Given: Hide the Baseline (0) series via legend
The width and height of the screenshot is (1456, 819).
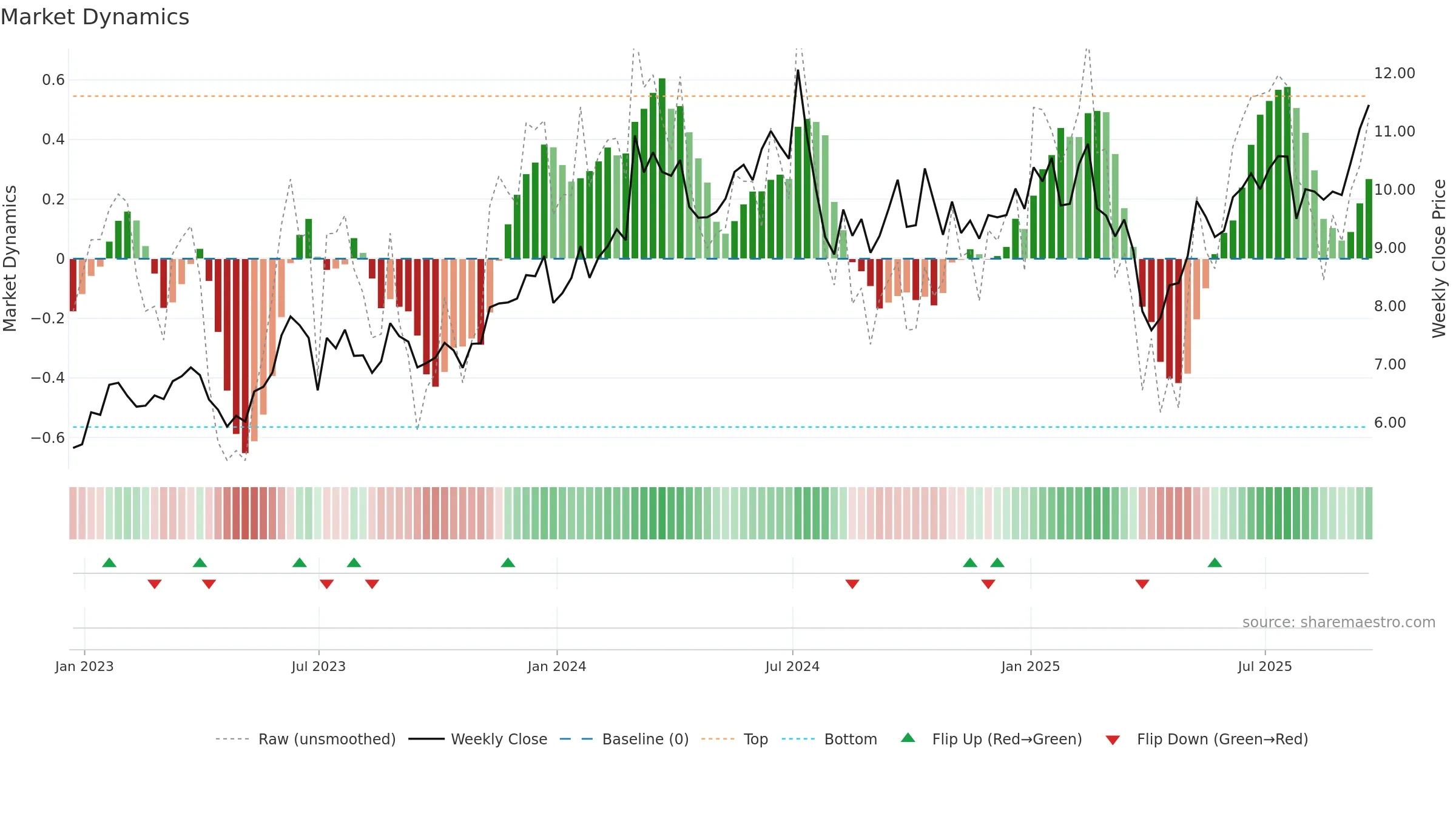Looking at the screenshot, I should coord(624,739).
